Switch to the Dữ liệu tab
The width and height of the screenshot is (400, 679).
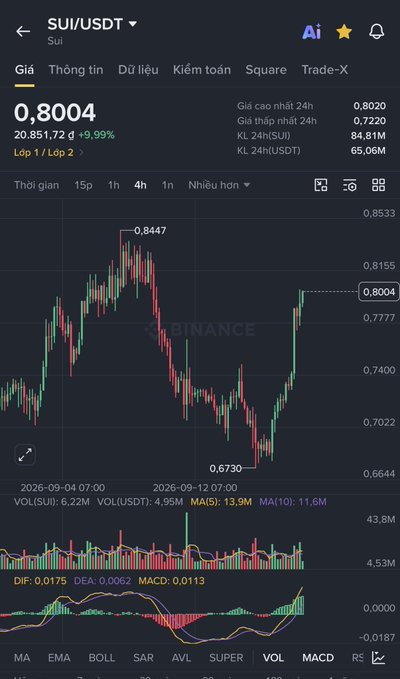(138, 70)
